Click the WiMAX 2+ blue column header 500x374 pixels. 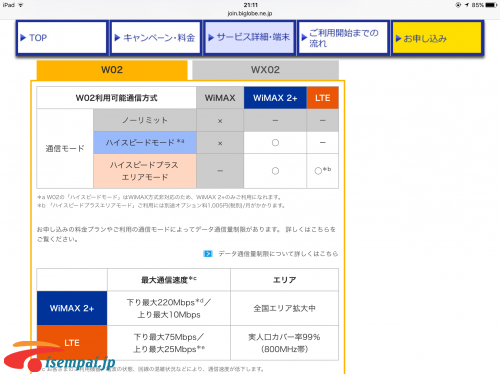pos(275,98)
